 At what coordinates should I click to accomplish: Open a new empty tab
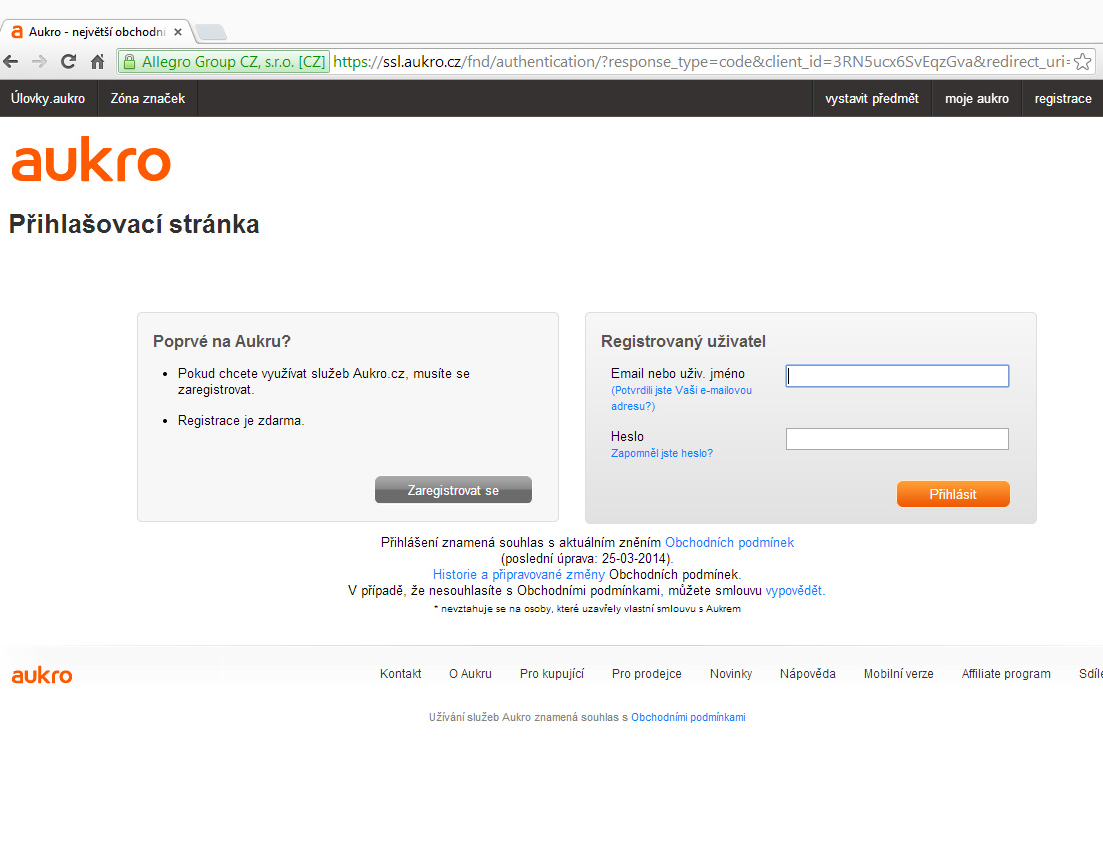point(210,32)
